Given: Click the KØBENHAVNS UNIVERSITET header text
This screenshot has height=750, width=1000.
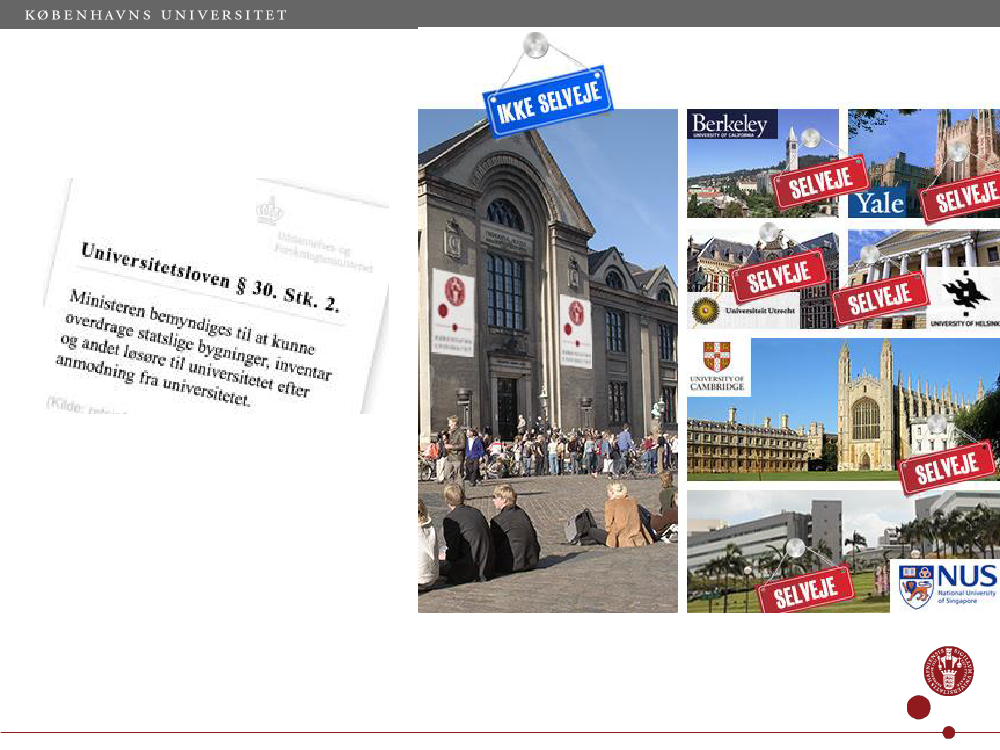Looking at the screenshot, I should (156, 15).
